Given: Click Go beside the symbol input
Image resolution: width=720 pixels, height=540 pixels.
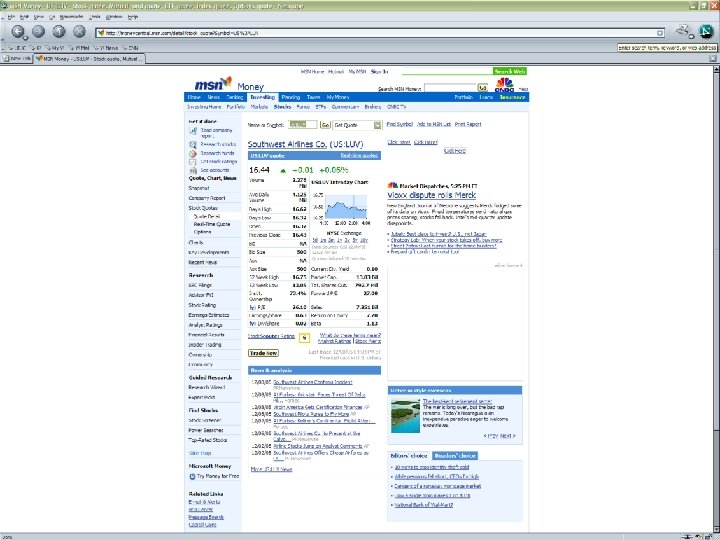Looking at the screenshot, I should click(x=326, y=125).
